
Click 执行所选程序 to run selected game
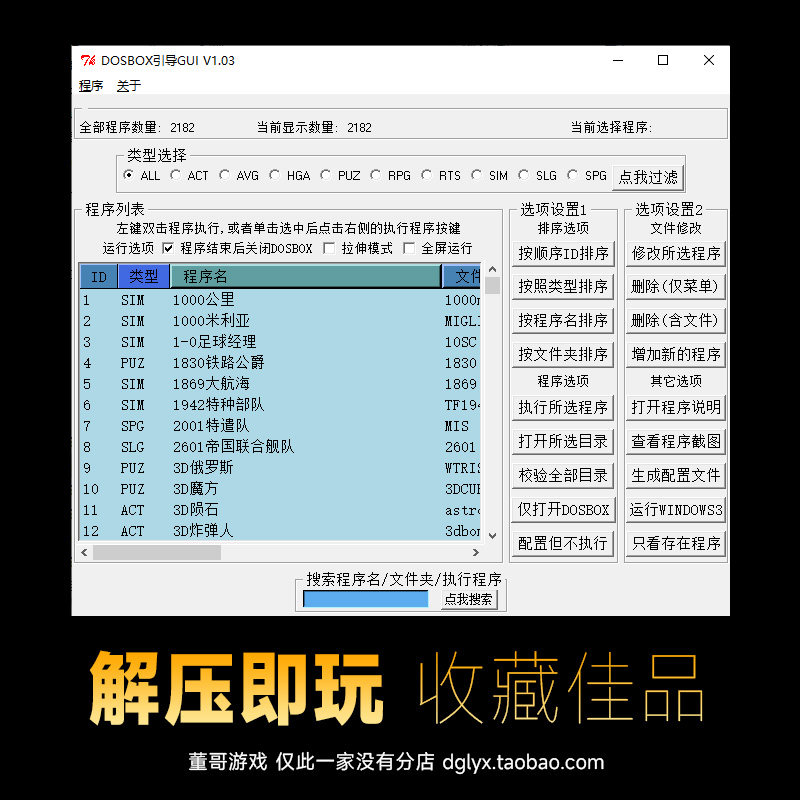point(563,407)
